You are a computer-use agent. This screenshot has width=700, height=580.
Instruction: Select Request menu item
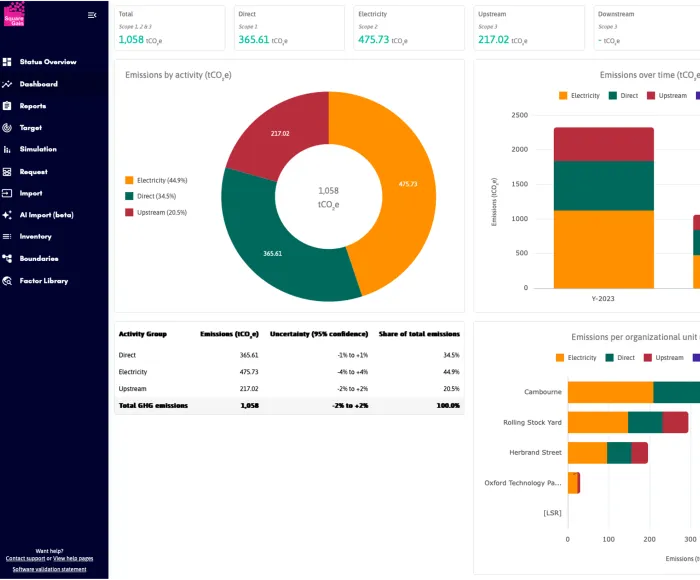click(x=33, y=172)
